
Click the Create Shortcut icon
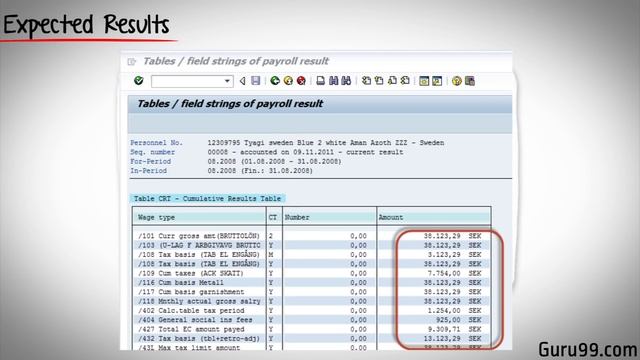(437, 81)
